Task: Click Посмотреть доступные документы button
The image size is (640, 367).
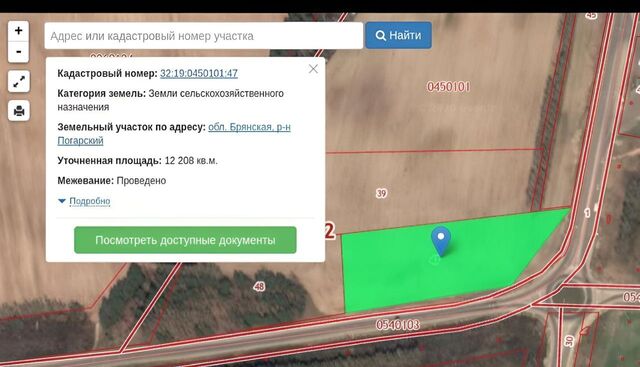Action: 185,240
